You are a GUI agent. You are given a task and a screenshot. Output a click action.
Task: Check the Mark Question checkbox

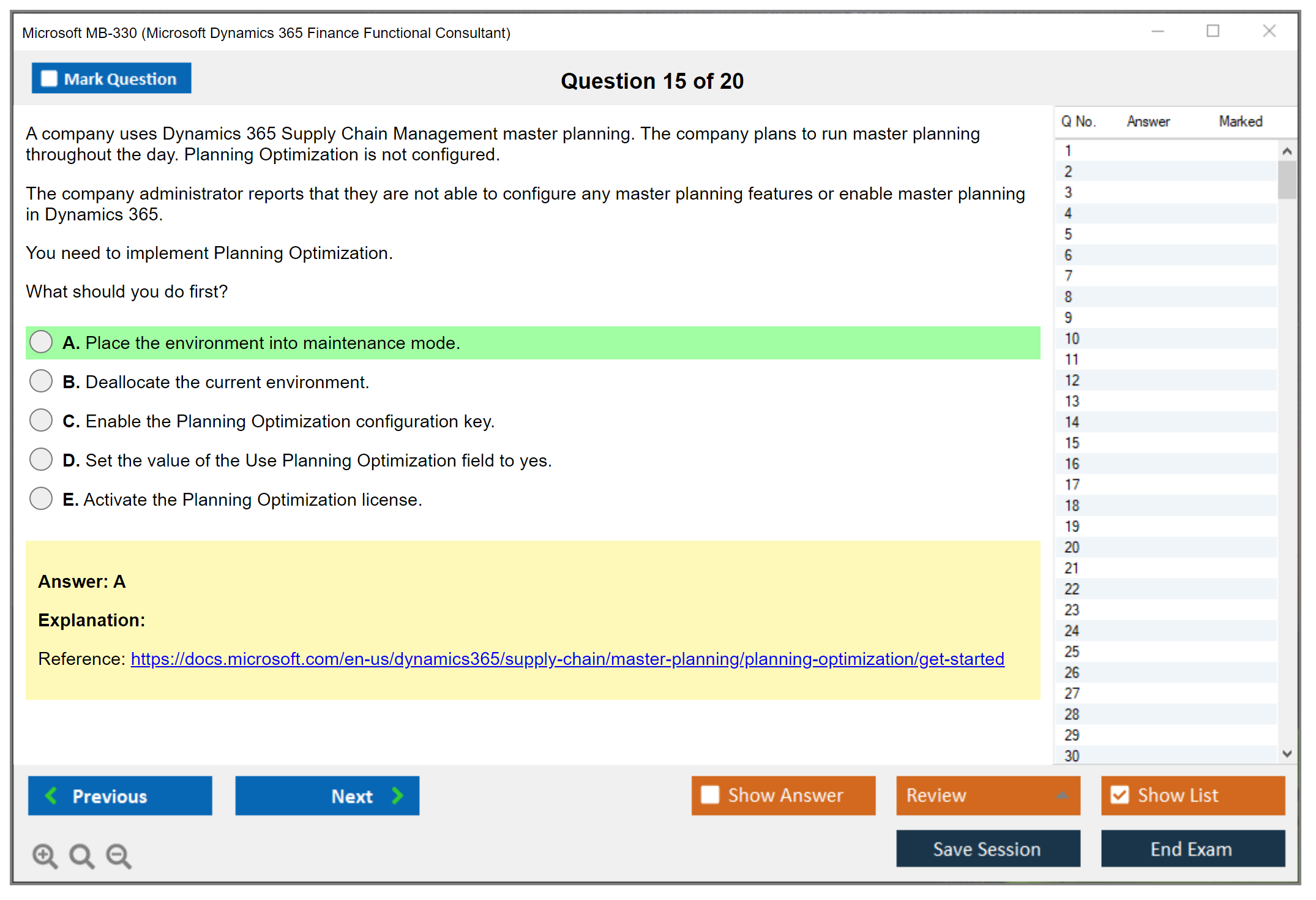49,78
